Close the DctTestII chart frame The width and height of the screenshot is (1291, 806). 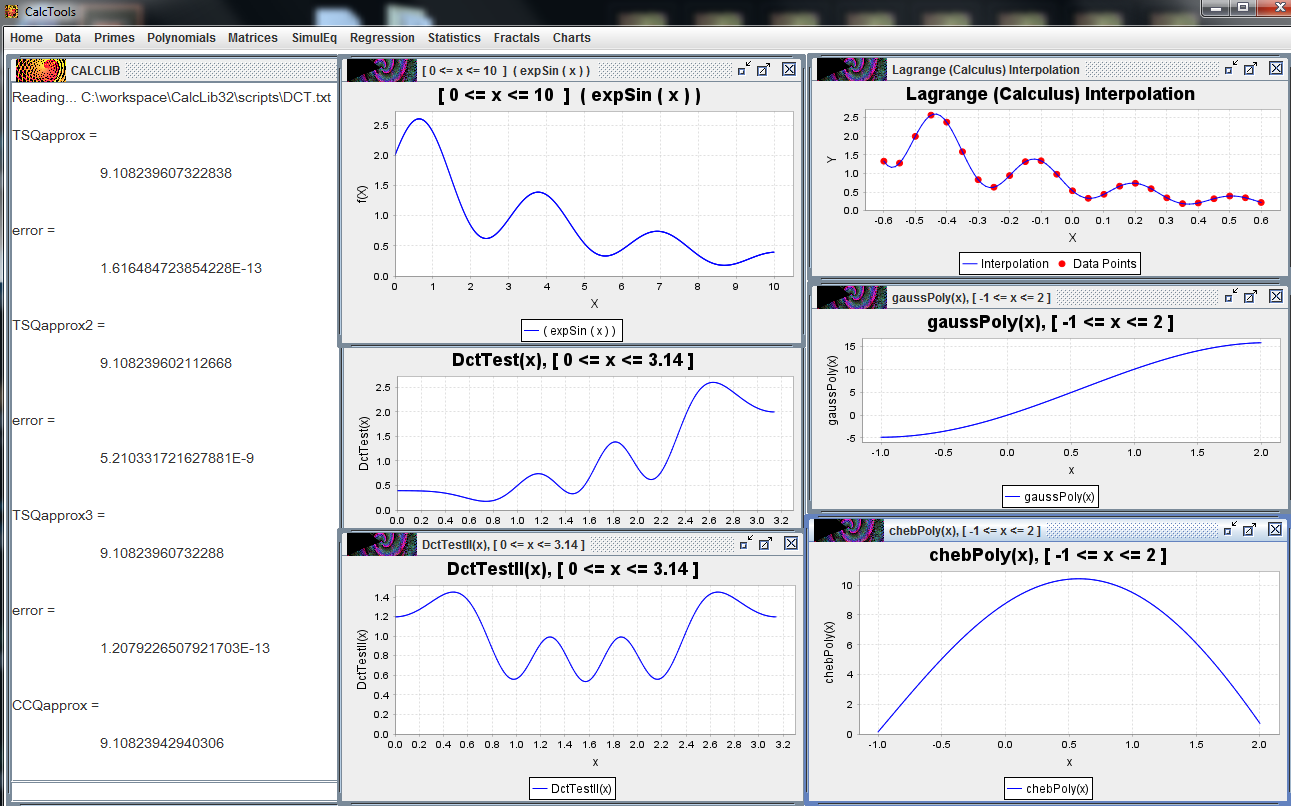pos(791,542)
